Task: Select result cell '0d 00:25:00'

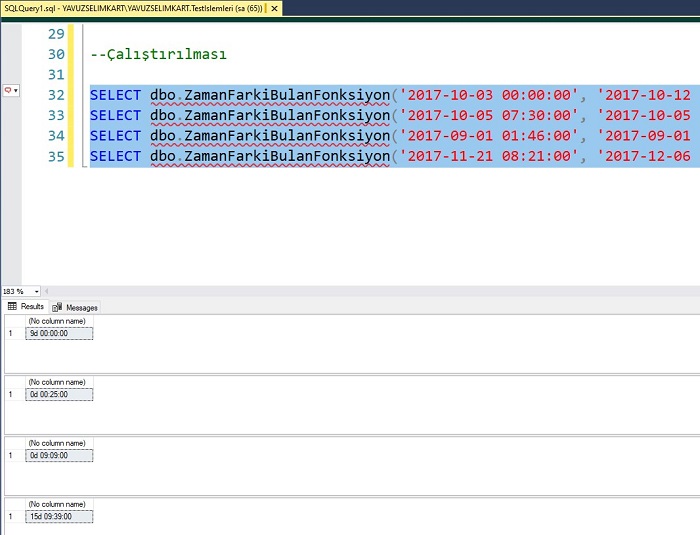Action: coord(59,394)
